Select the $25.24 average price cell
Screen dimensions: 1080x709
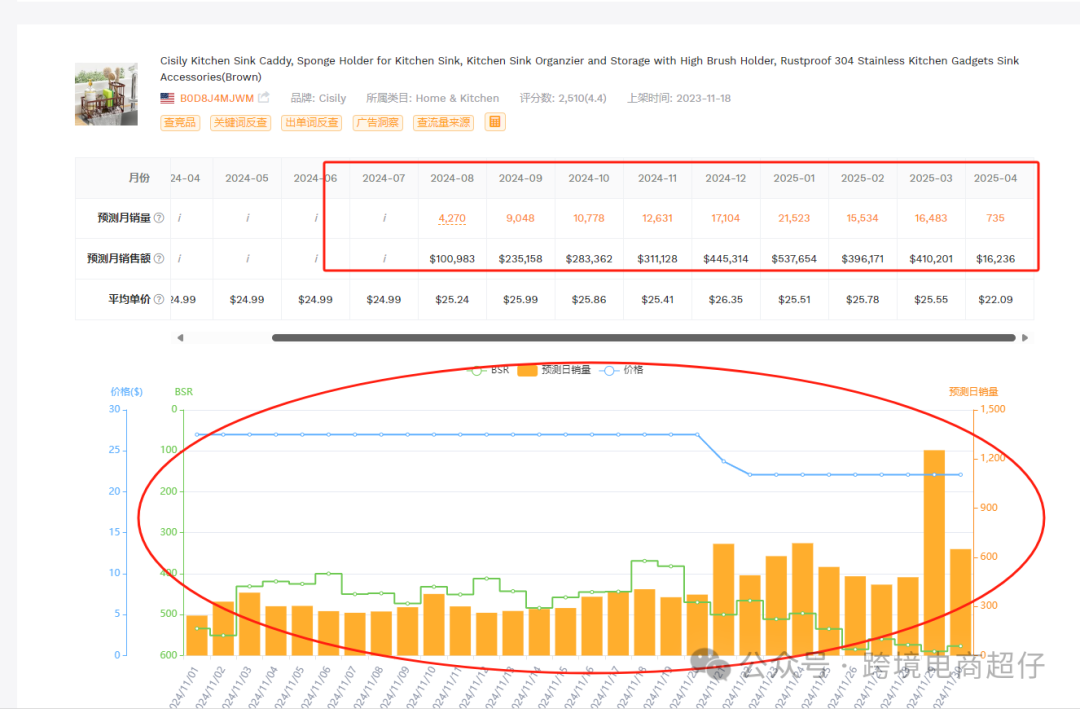click(x=452, y=300)
